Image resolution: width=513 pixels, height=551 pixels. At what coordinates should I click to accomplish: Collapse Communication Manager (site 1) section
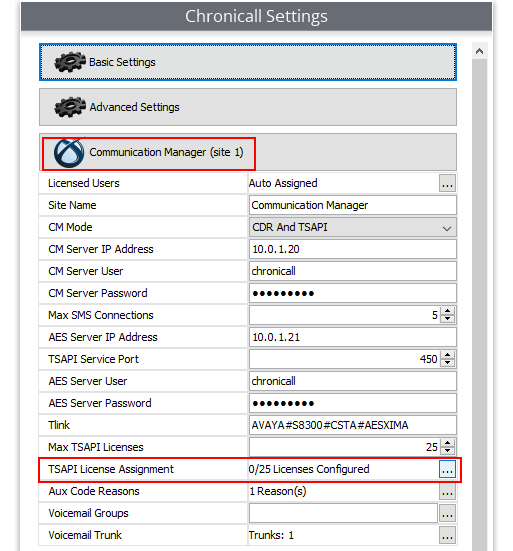pyautogui.click(x=248, y=153)
